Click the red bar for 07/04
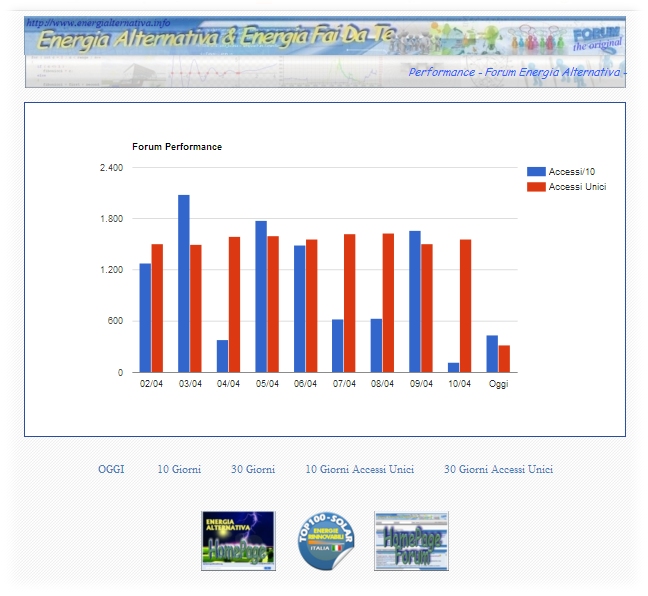648x596 pixels. pyautogui.click(x=350, y=303)
